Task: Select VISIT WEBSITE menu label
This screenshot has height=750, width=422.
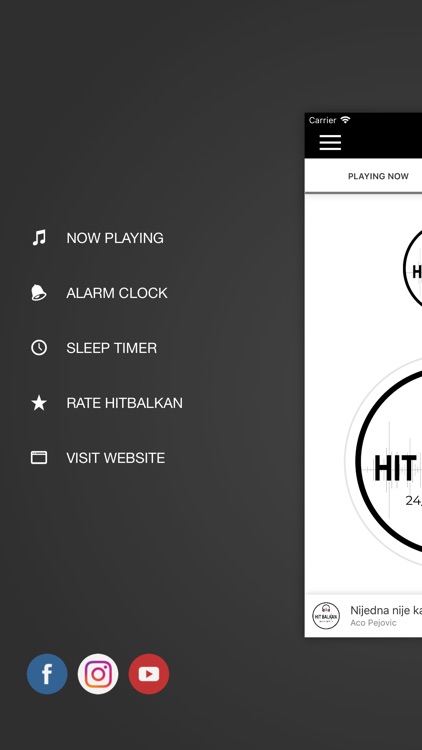Action: click(115, 458)
